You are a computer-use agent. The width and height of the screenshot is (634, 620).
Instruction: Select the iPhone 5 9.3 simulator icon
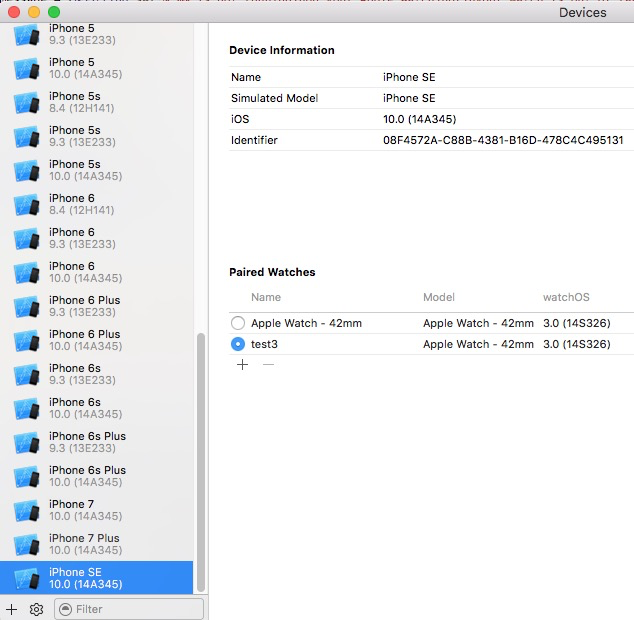(27, 35)
